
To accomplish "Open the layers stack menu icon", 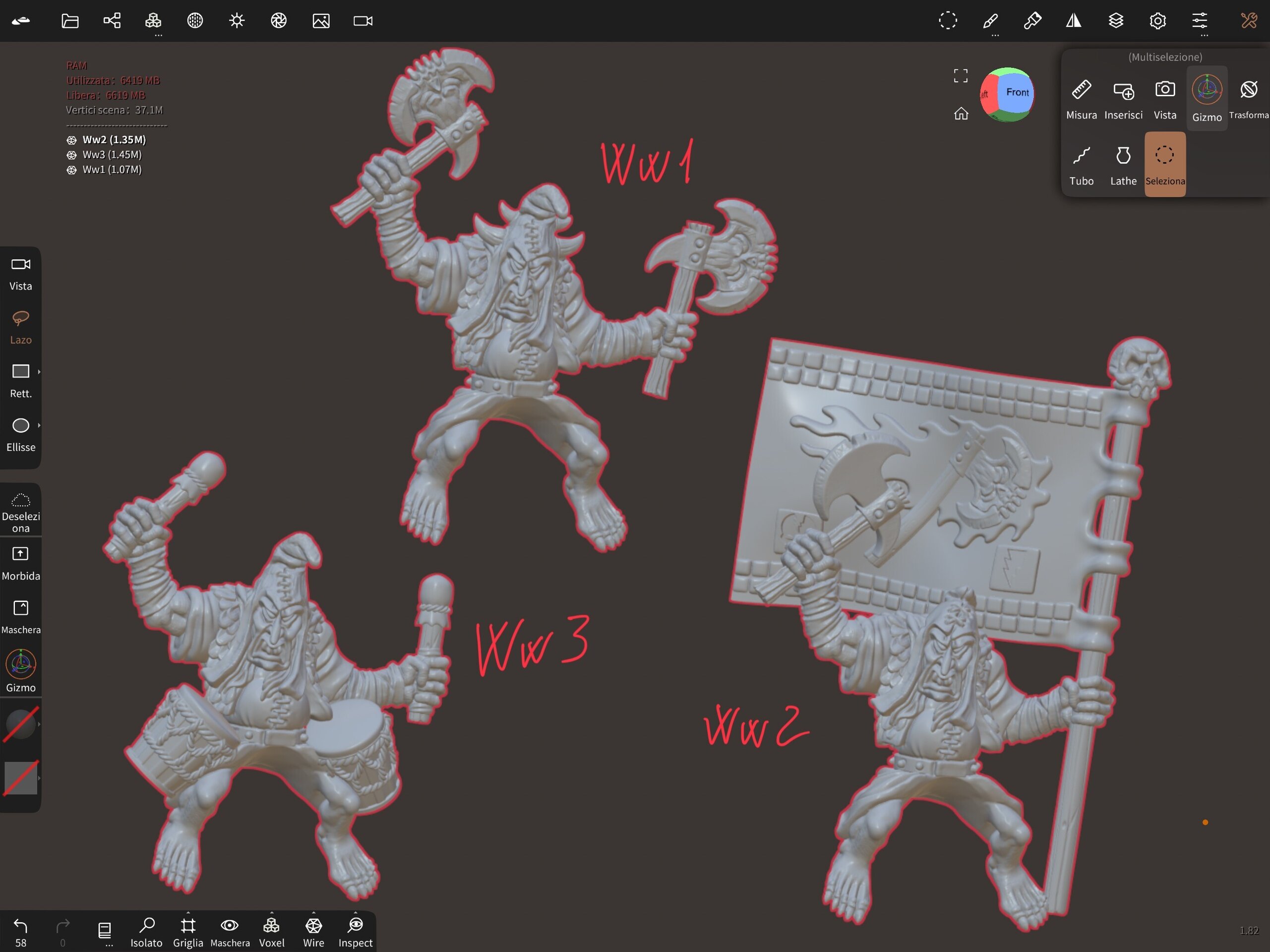I will [x=1116, y=21].
